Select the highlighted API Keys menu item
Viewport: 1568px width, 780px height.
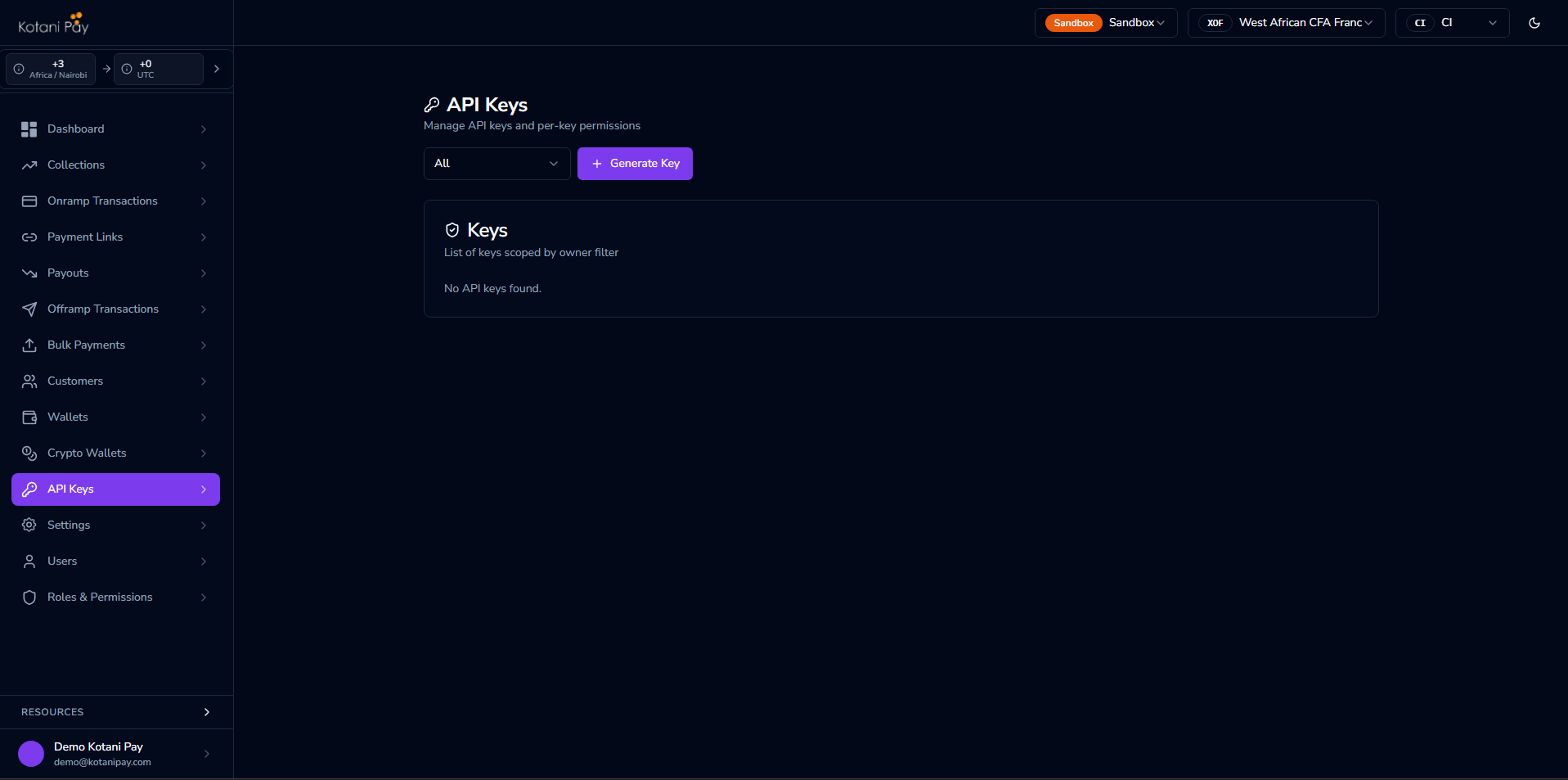click(115, 489)
